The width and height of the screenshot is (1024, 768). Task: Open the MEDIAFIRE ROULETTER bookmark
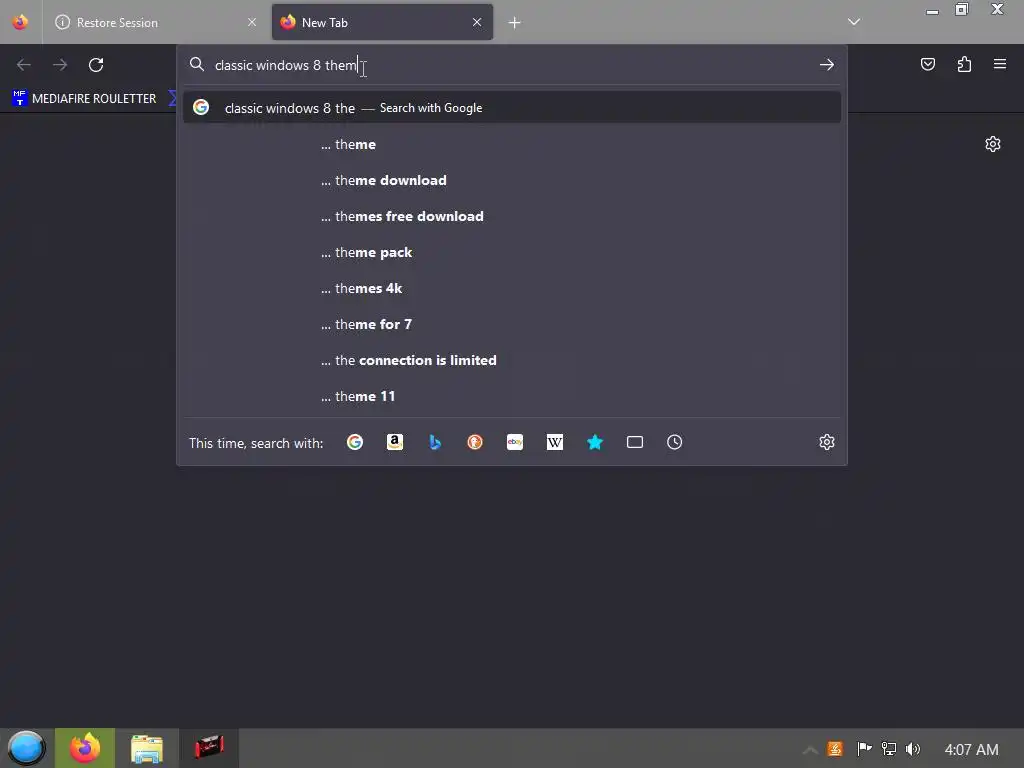point(84,99)
